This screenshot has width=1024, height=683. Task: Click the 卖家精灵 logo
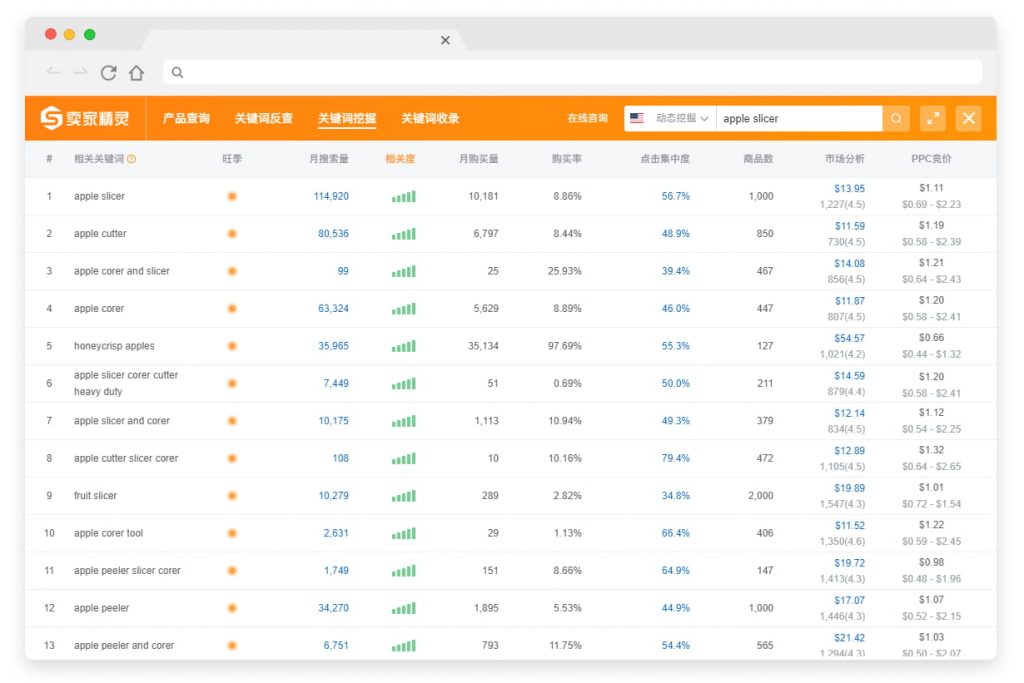click(85, 118)
